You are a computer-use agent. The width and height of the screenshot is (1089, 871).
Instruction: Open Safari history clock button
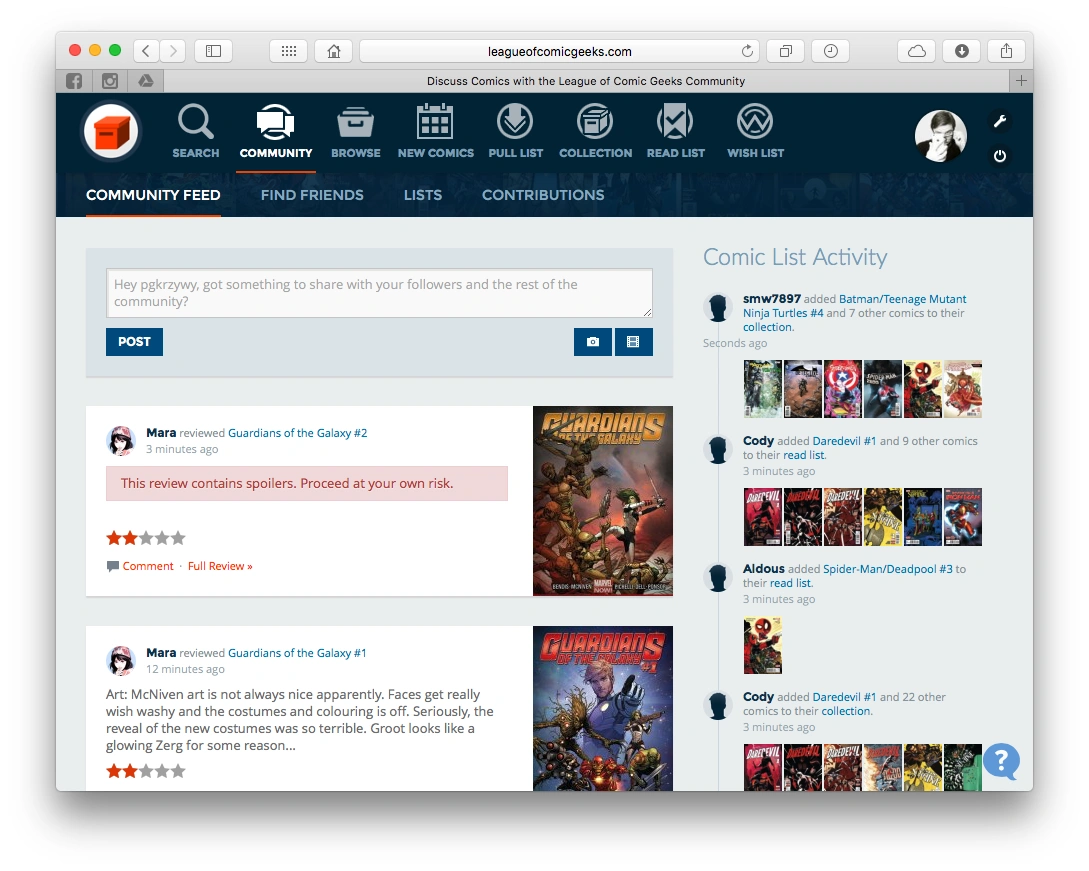[831, 51]
